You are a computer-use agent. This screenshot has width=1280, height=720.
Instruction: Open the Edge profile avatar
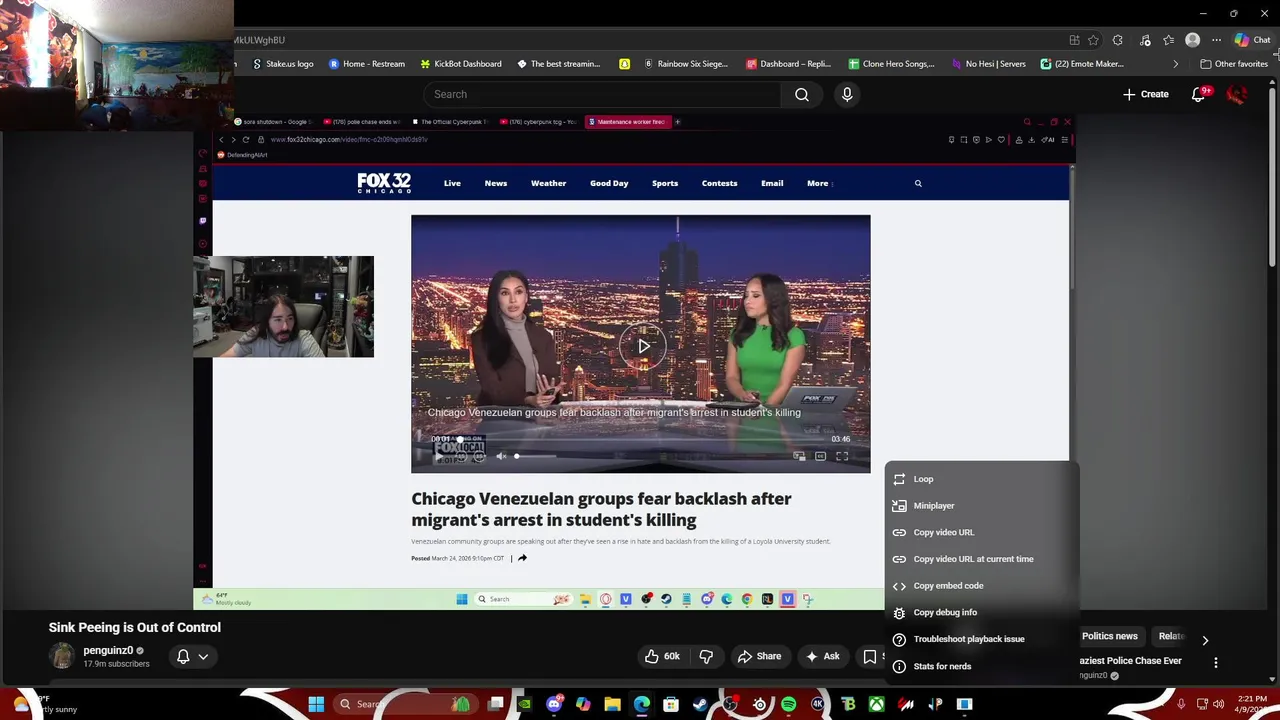(x=1192, y=40)
